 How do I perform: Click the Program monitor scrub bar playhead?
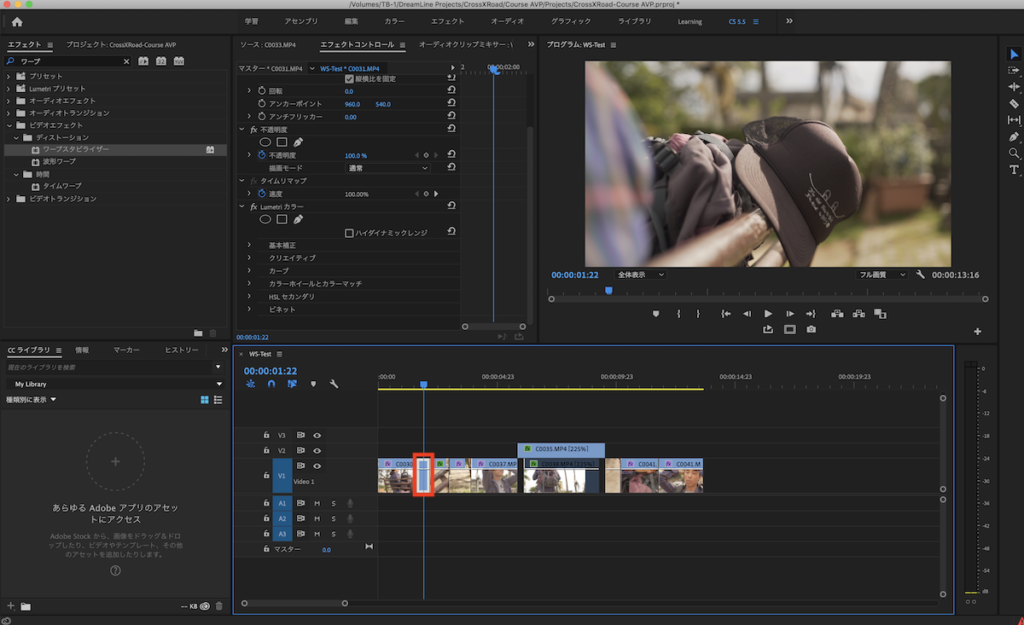(608, 290)
